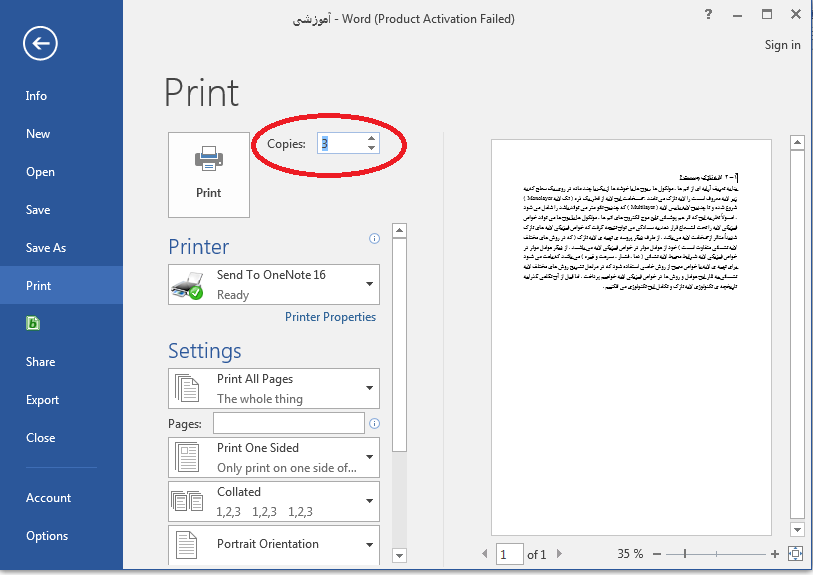Click the preview scrollbar down arrow
Image resolution: width=813 pixels, height=575 pixels.
(797, 529)
